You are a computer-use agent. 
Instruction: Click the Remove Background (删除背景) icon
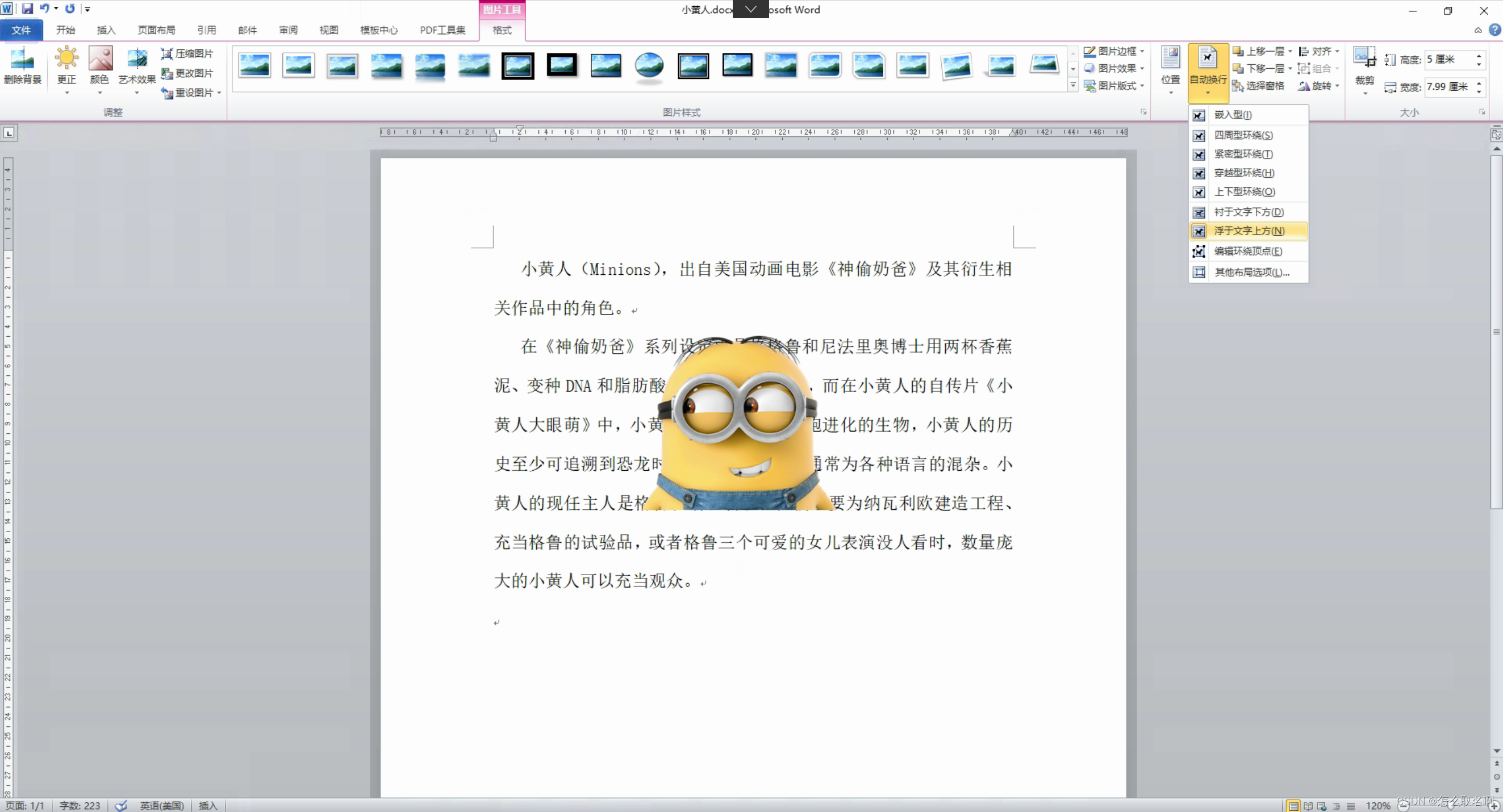[x=22, y=60]
